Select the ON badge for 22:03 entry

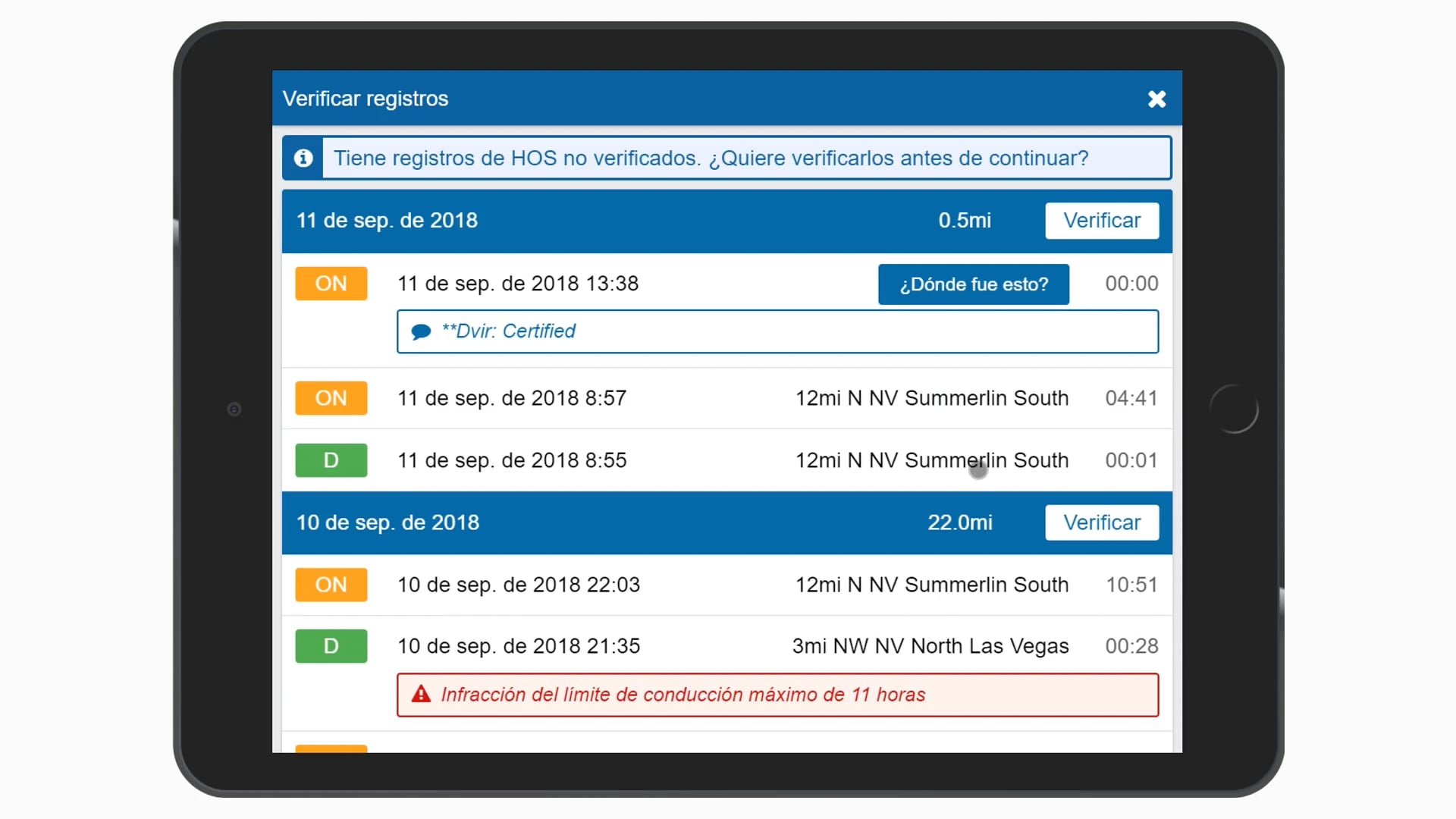(331, 585)
